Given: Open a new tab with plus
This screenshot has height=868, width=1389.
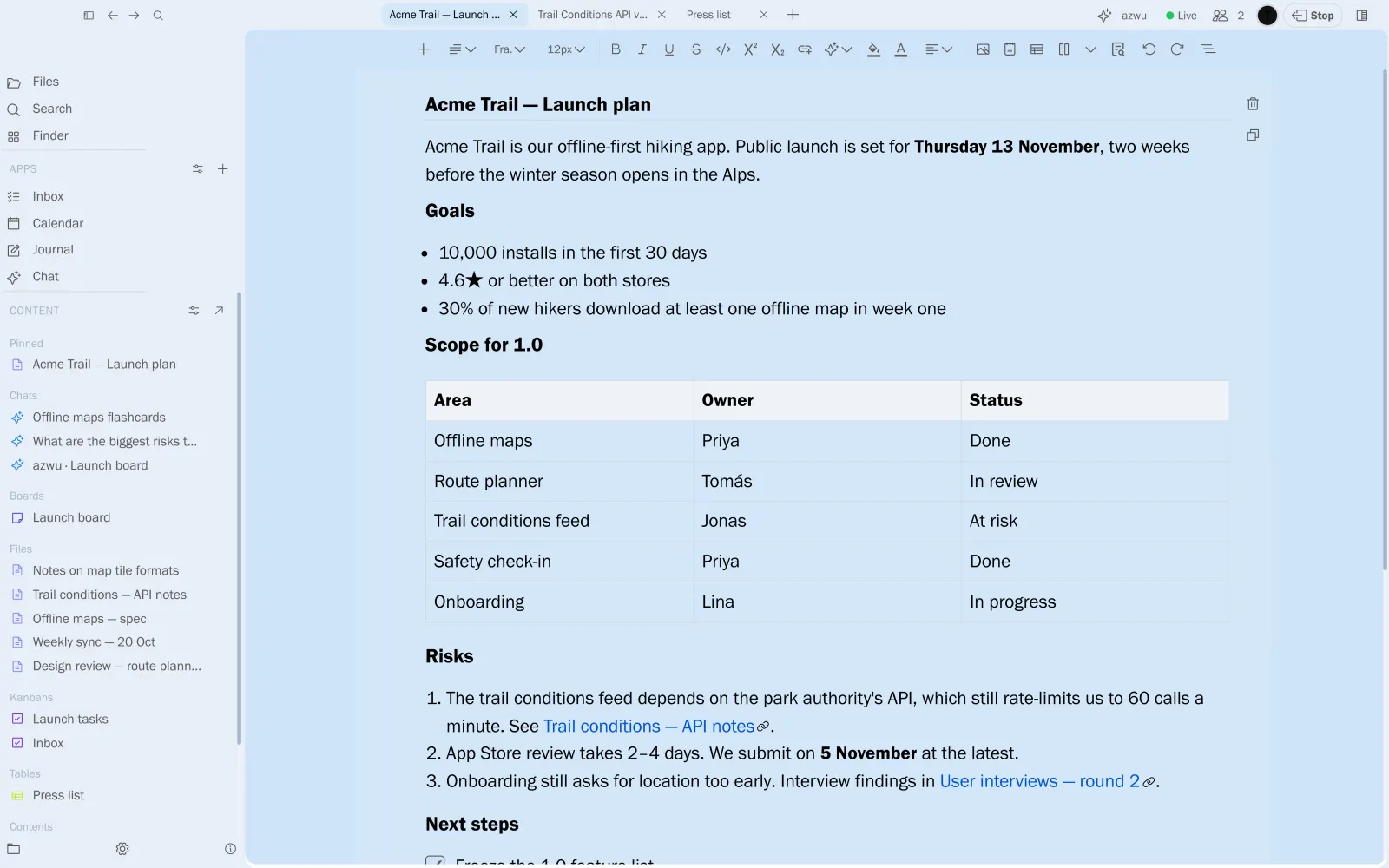Looking at the screenshot, I should [x=793, y=15].
